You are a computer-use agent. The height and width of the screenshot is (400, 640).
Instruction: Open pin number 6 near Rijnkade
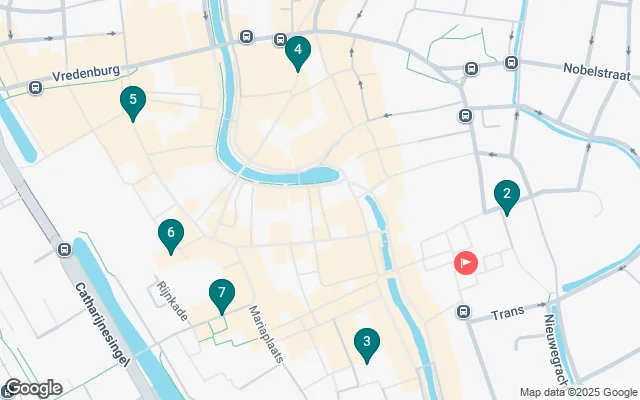pos(171,236)
